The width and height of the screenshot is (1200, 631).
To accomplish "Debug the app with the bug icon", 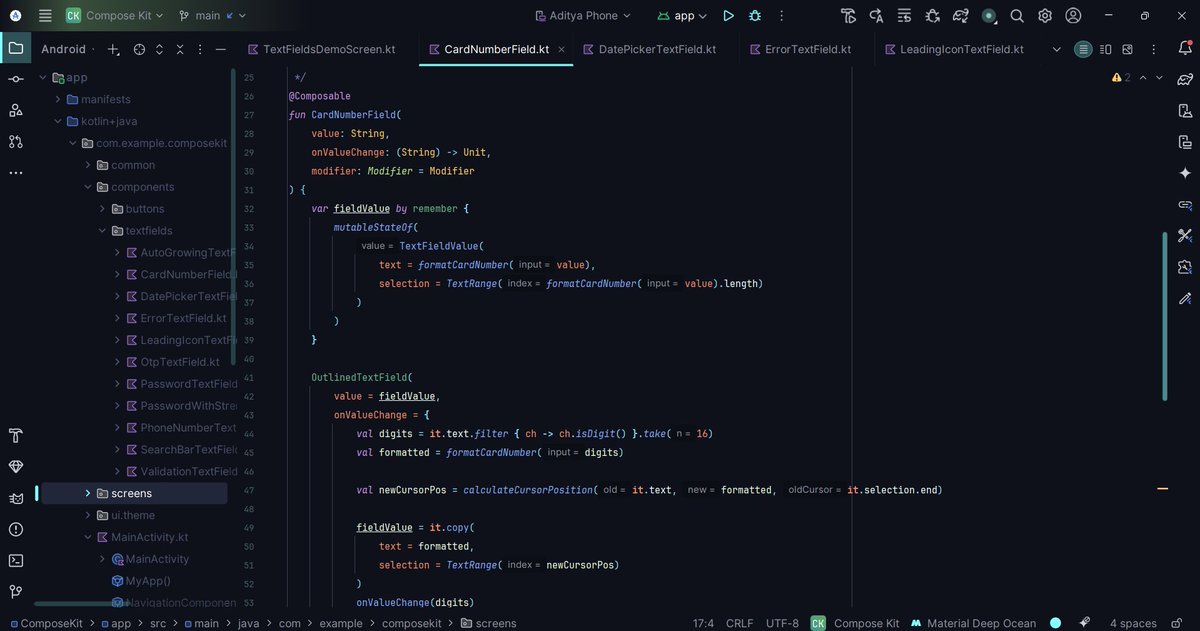I will tap(755, 16).
